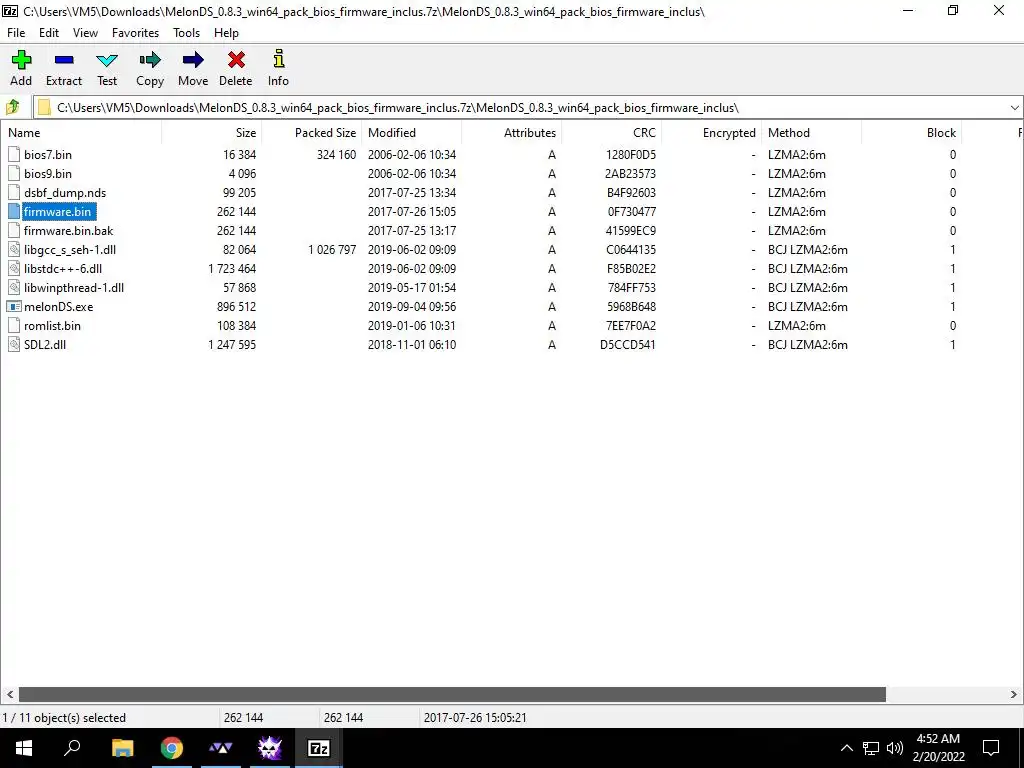1024x768 pixels.
Task: Click size value 1 723 464
Action: pos(232,268)
